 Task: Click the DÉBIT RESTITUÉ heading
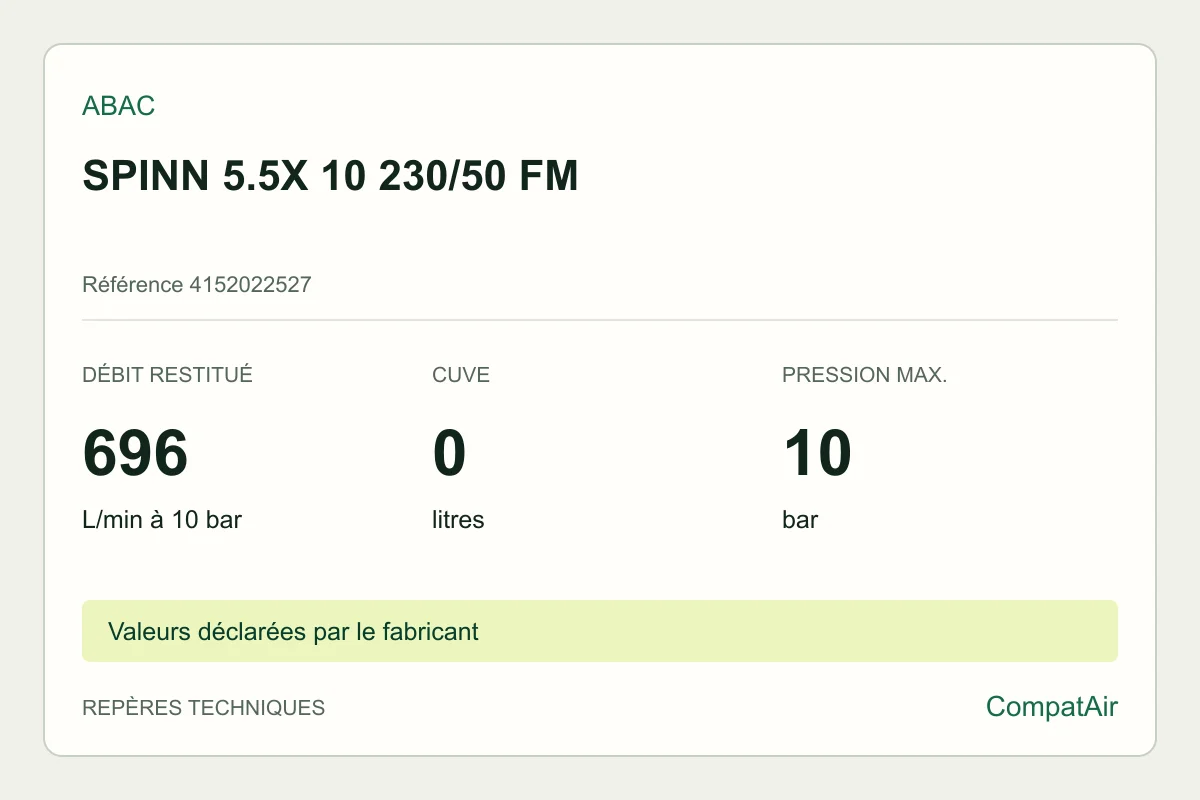point(167,375)
